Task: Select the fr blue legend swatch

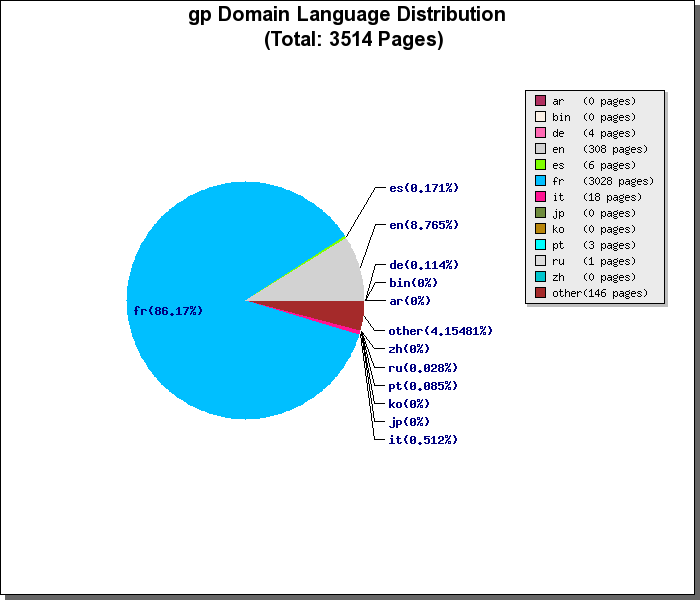Action: 540,181
